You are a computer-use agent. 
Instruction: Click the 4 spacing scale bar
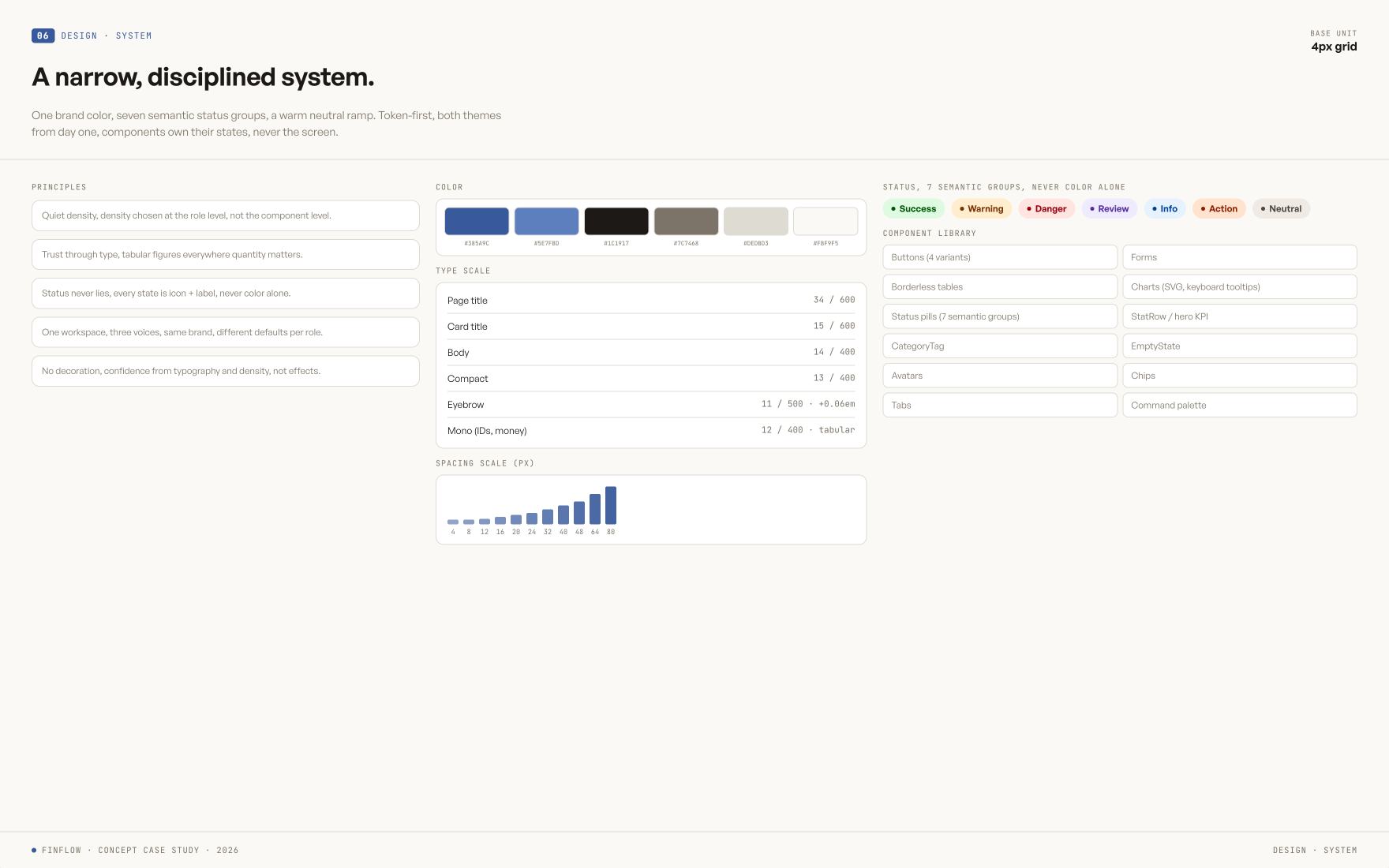453,522
